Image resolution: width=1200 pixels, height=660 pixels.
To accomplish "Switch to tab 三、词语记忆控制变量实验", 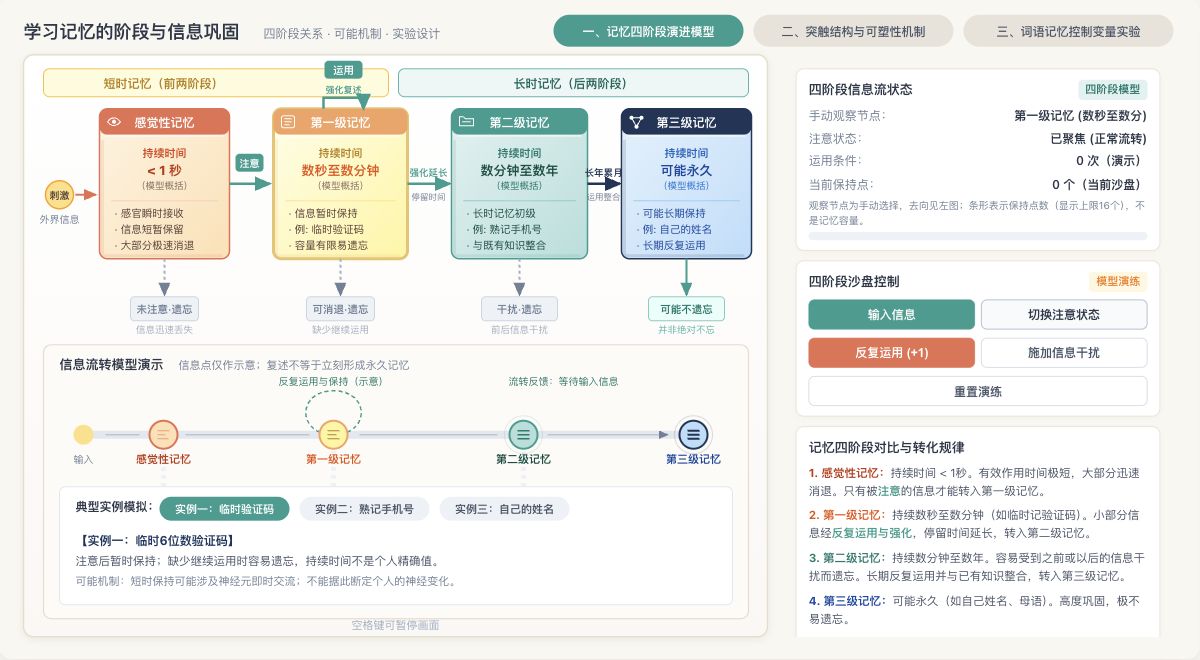I will pos(1068,31).
